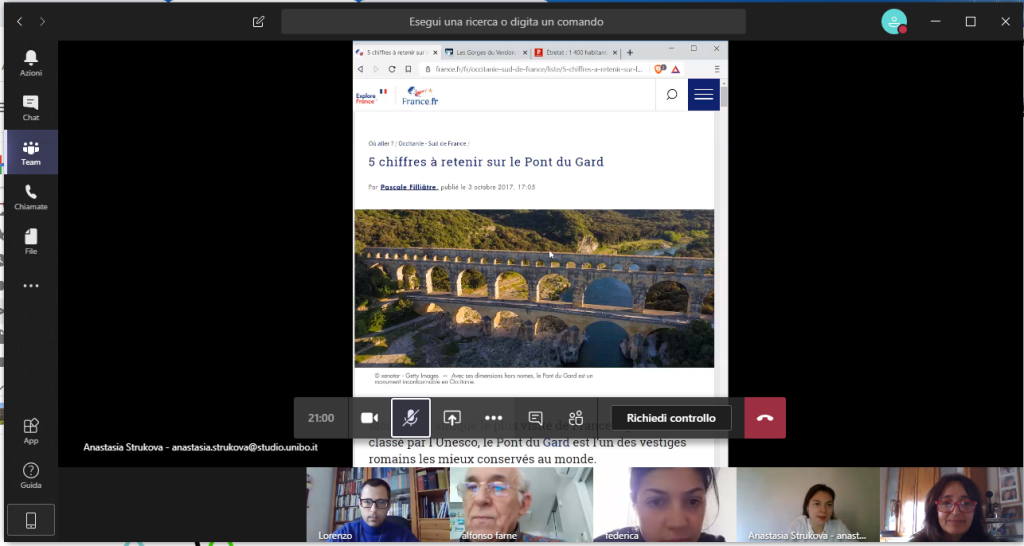Open the share screen tray
The height and width of the screenshot is (546, 1024).
tap(452, 418)
